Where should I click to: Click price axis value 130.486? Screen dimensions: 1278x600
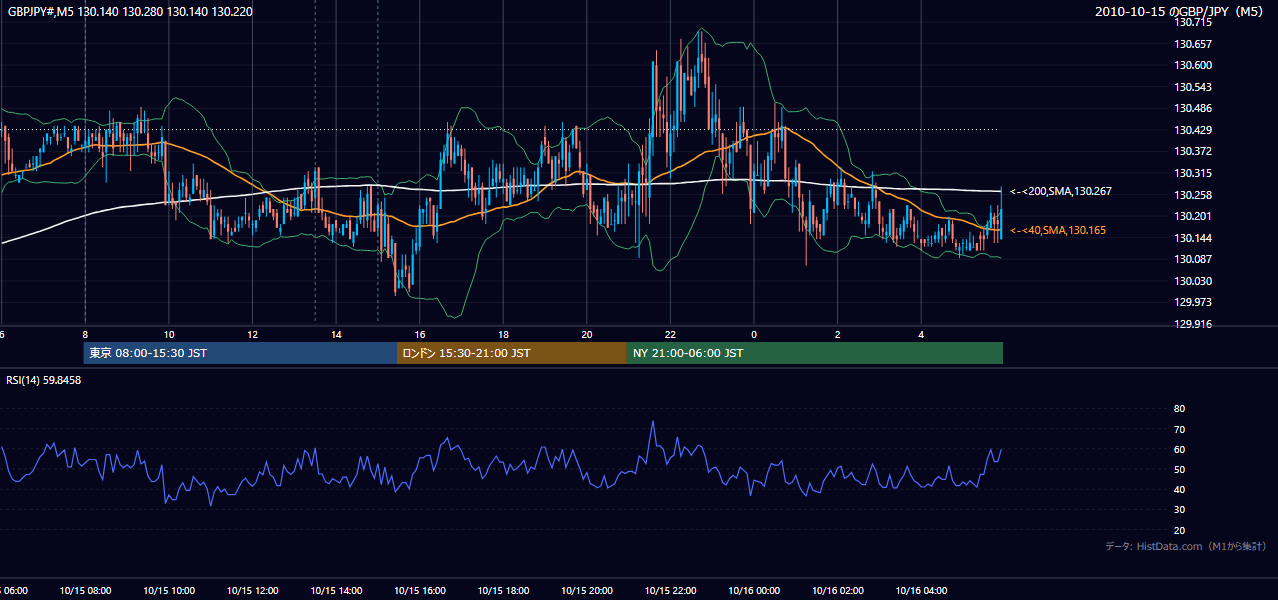(x=1194, y=108)
